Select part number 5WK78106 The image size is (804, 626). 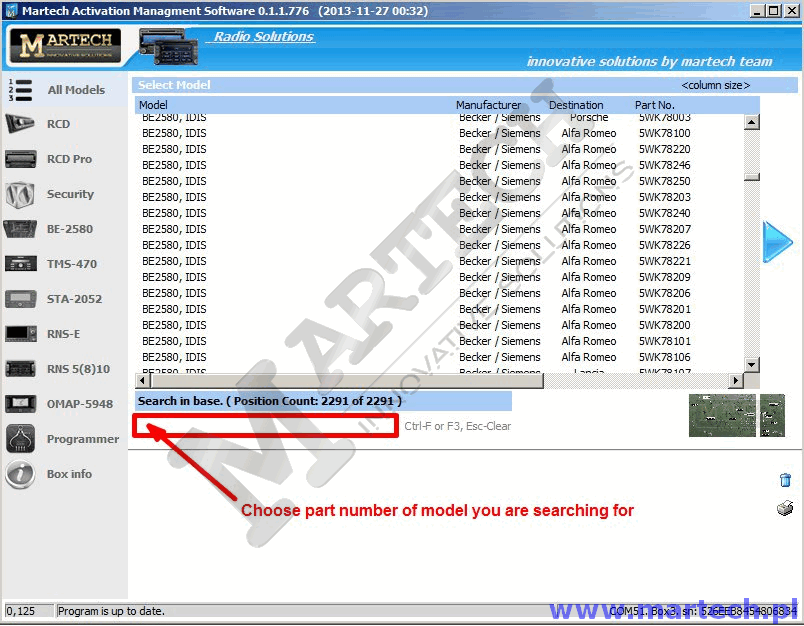(x=665, y=357)
